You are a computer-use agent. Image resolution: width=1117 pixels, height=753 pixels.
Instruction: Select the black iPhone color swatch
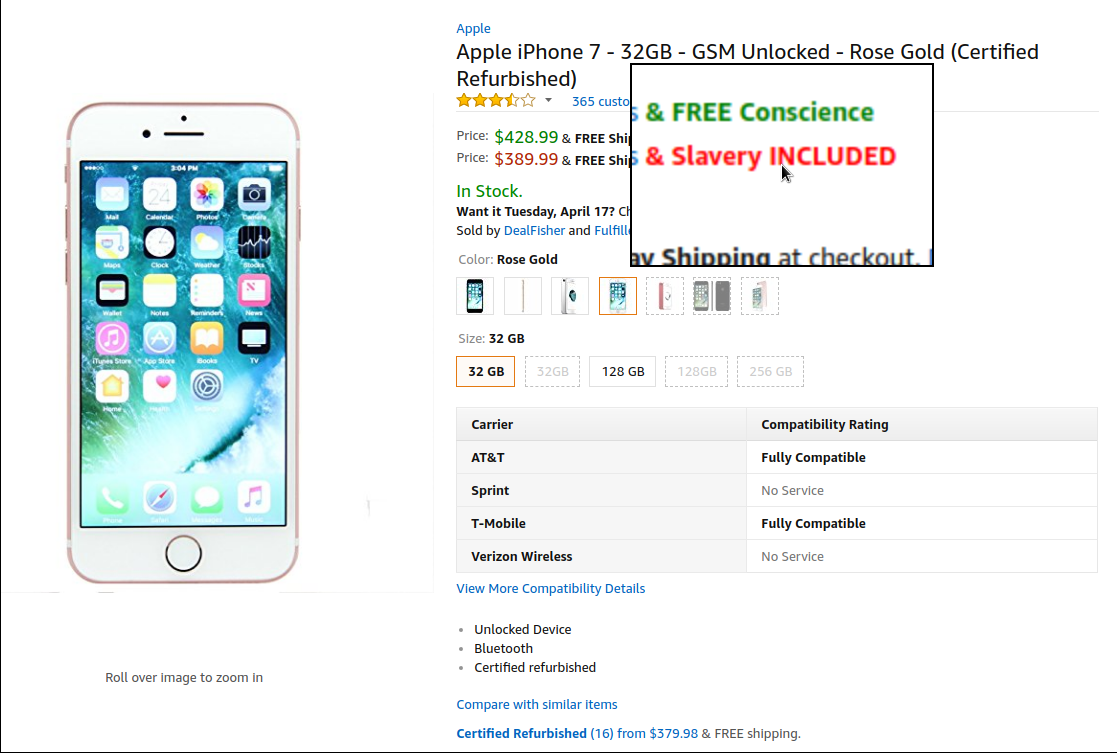[475, 296]
